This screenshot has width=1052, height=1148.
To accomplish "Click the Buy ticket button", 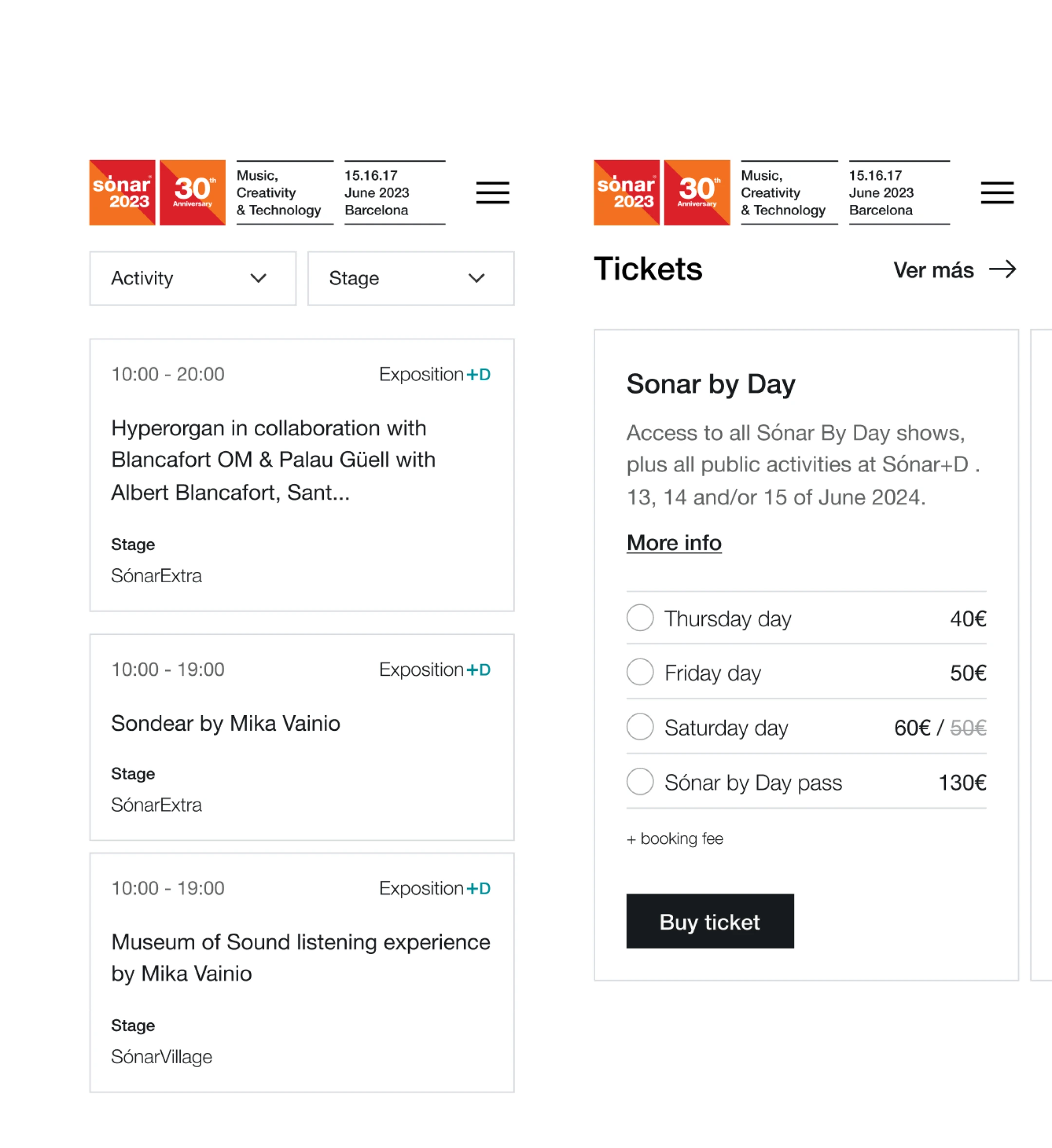I will [x=710, y=921].
